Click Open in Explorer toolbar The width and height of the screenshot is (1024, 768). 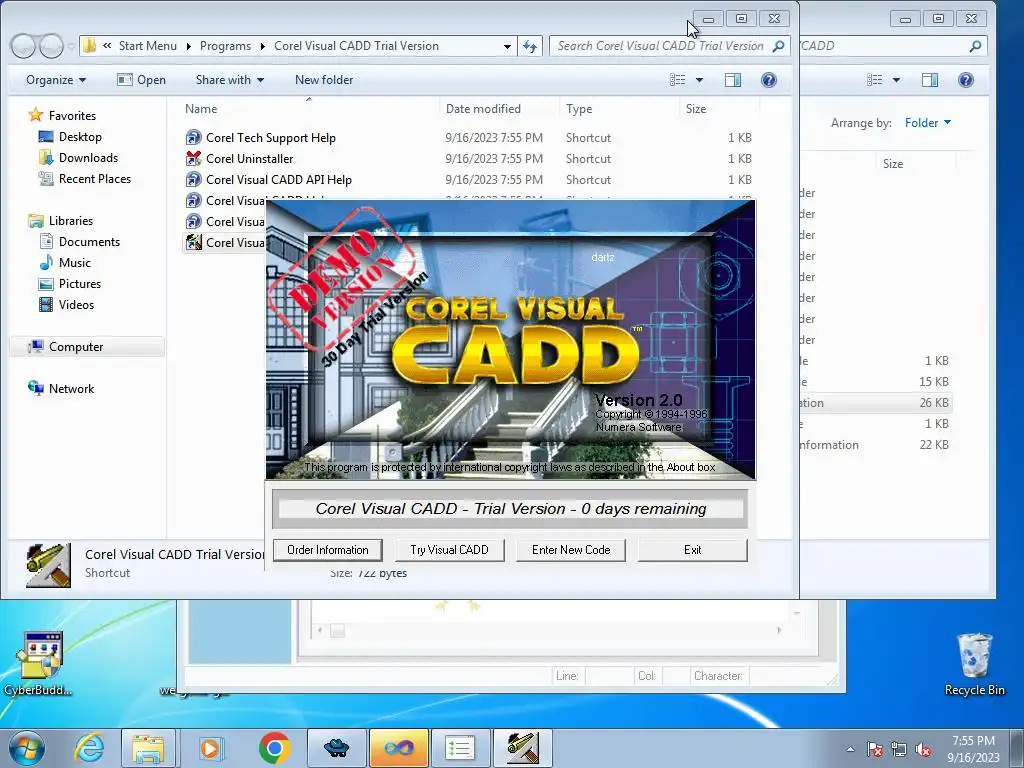141,80
